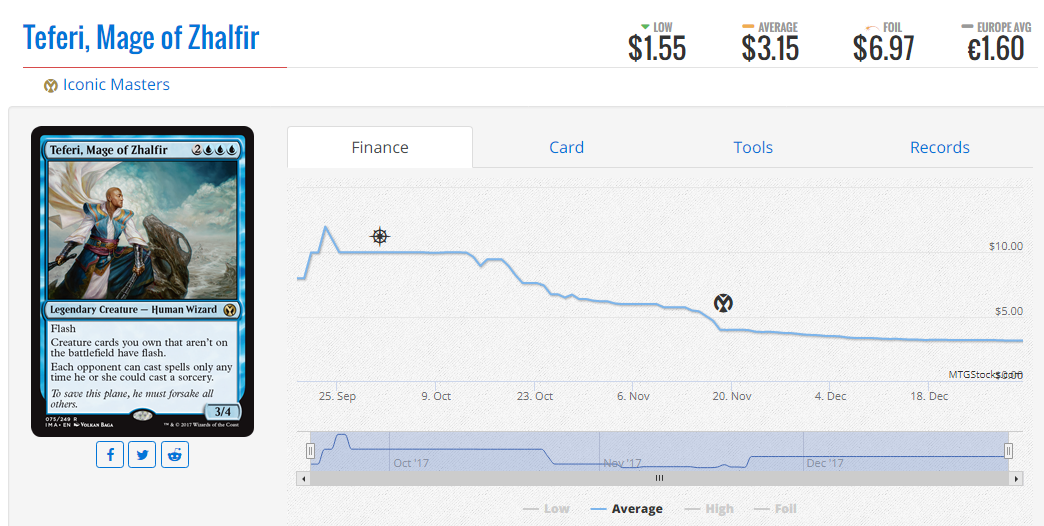Click the $5.00 axis label
The height and width of the screenshot is (526, 1044).
pyautogui.click(x=1009, y=311)
